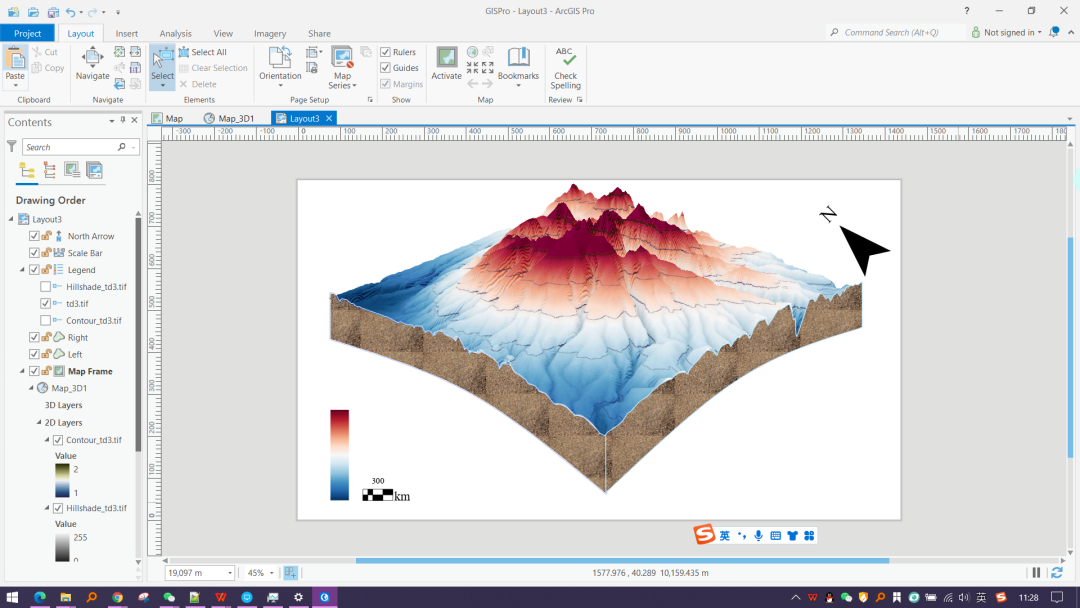Activate the Select elements tool
Screen dimensions: 1080x608
162,67
